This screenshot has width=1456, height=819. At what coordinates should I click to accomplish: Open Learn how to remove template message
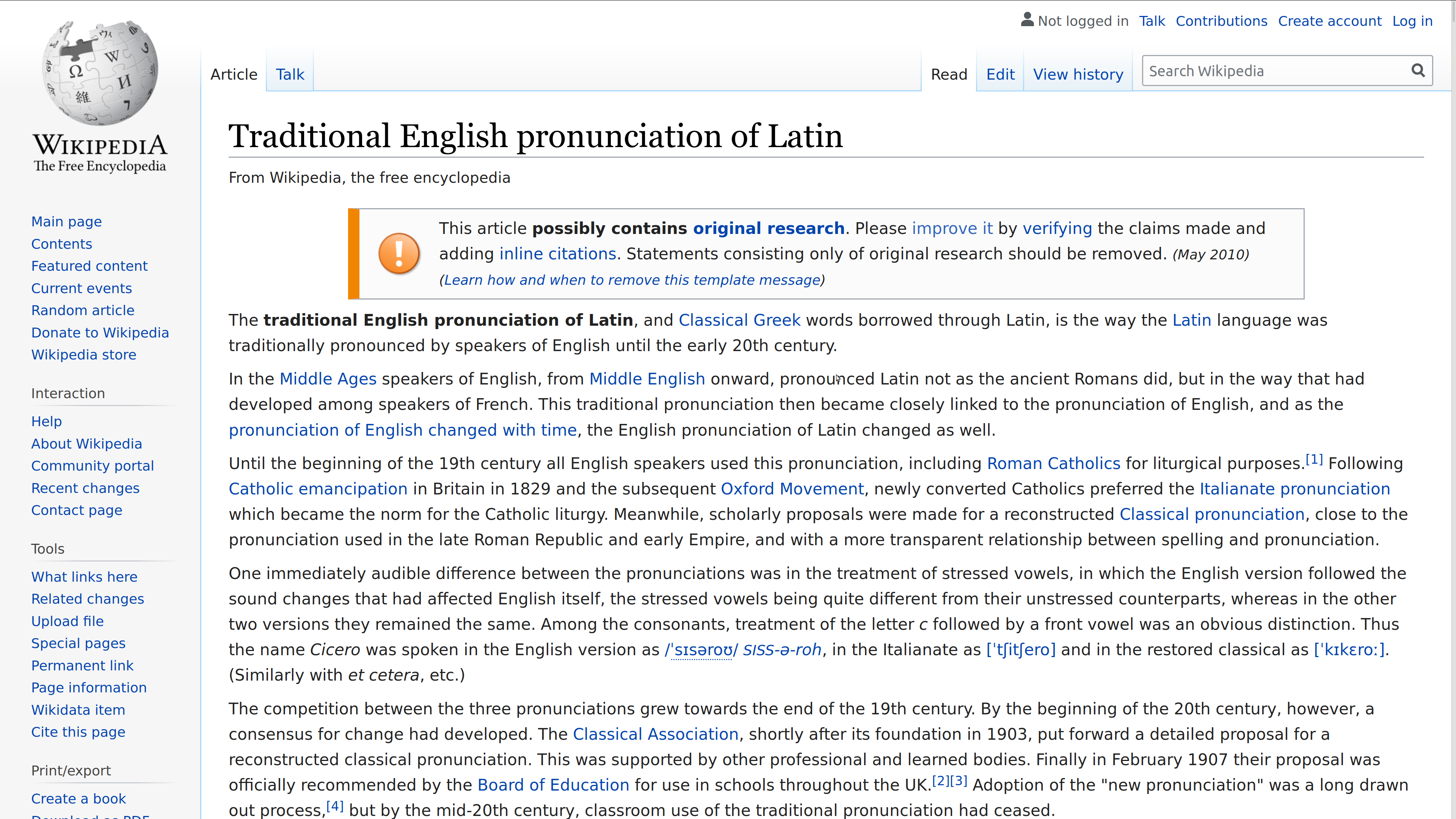point(632,280)
